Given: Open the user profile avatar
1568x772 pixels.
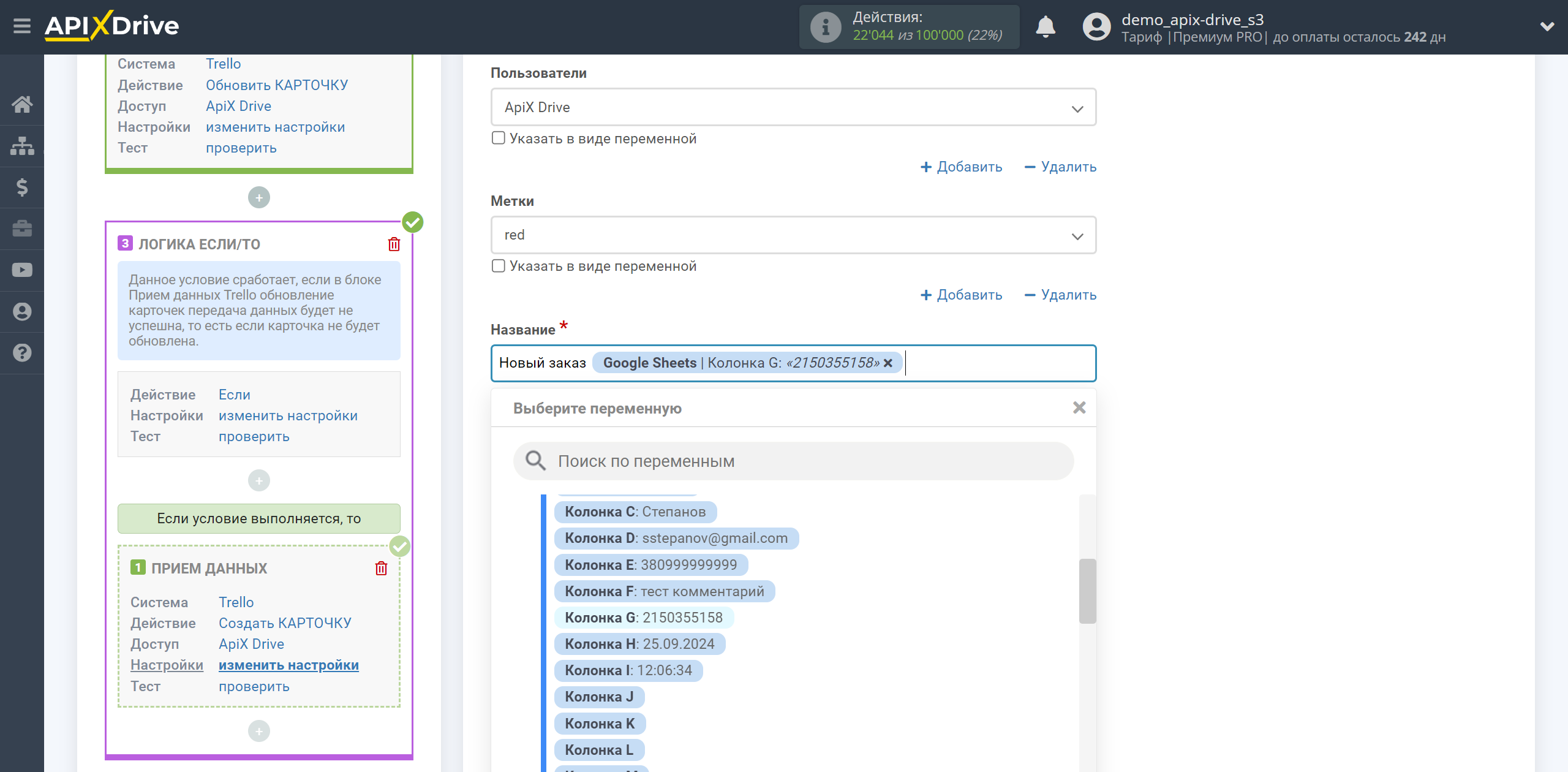Looking at the screenshot, I should coord(1096,27).
